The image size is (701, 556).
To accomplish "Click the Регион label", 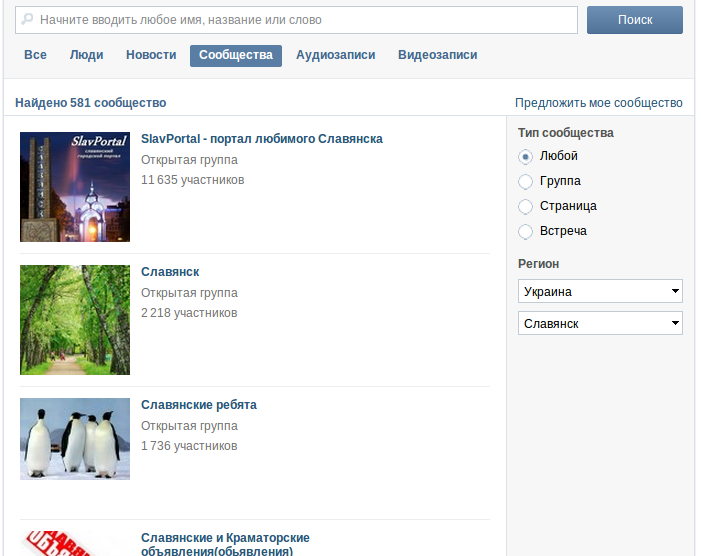I will tap(538, 264).
